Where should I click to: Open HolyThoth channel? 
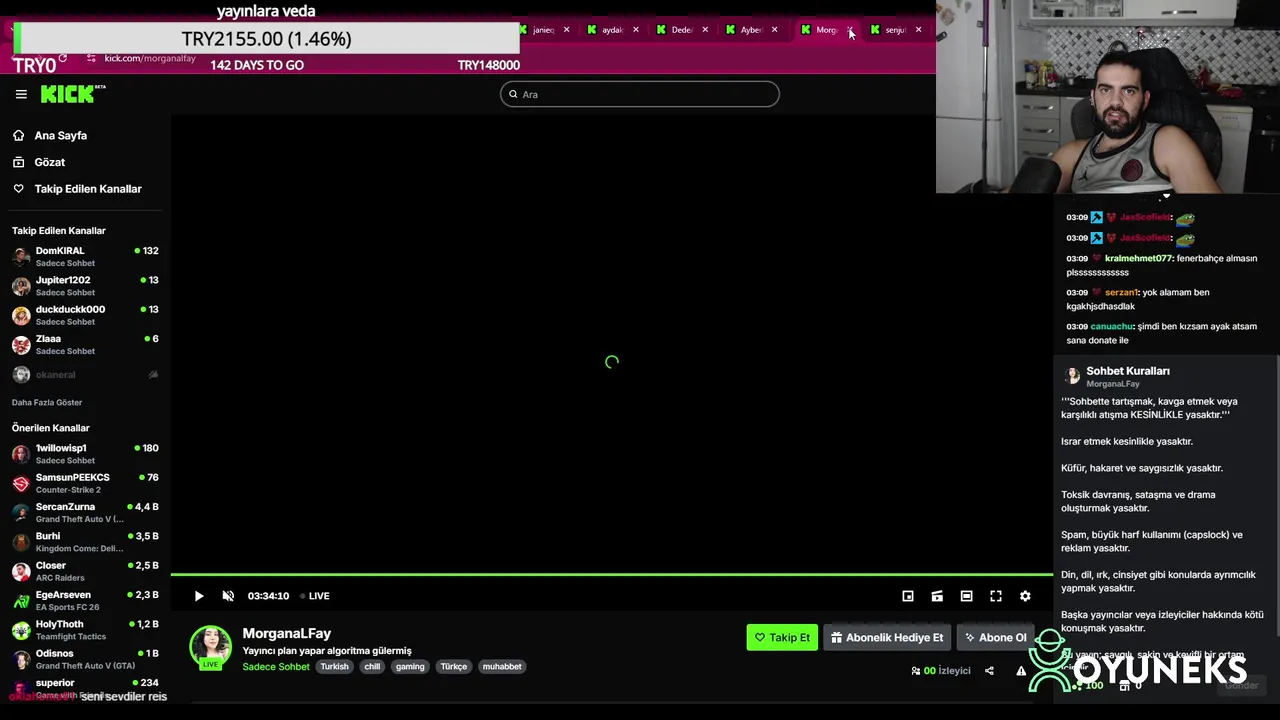coord(85,630)
